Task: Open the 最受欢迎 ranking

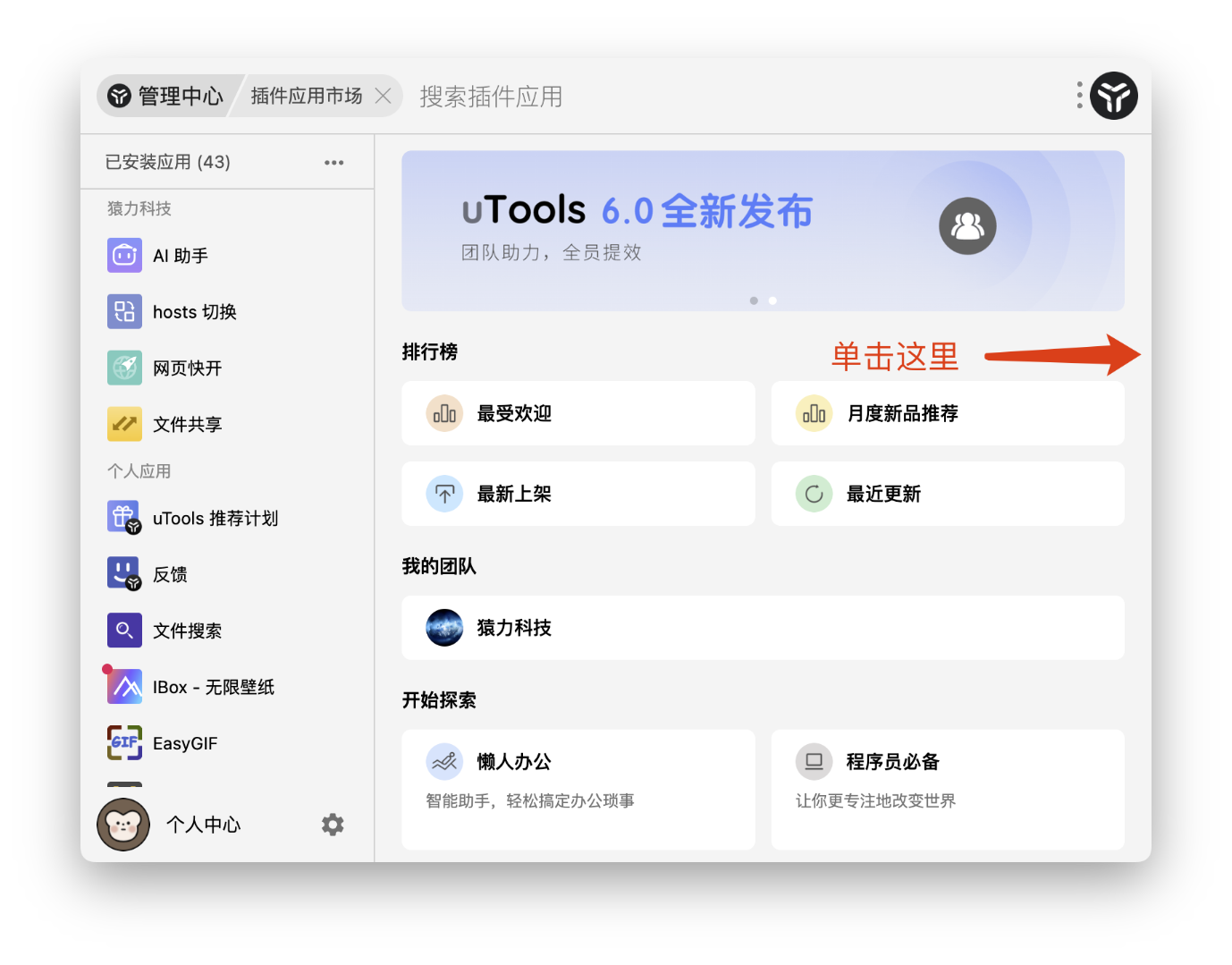Action: pos(578,413)
